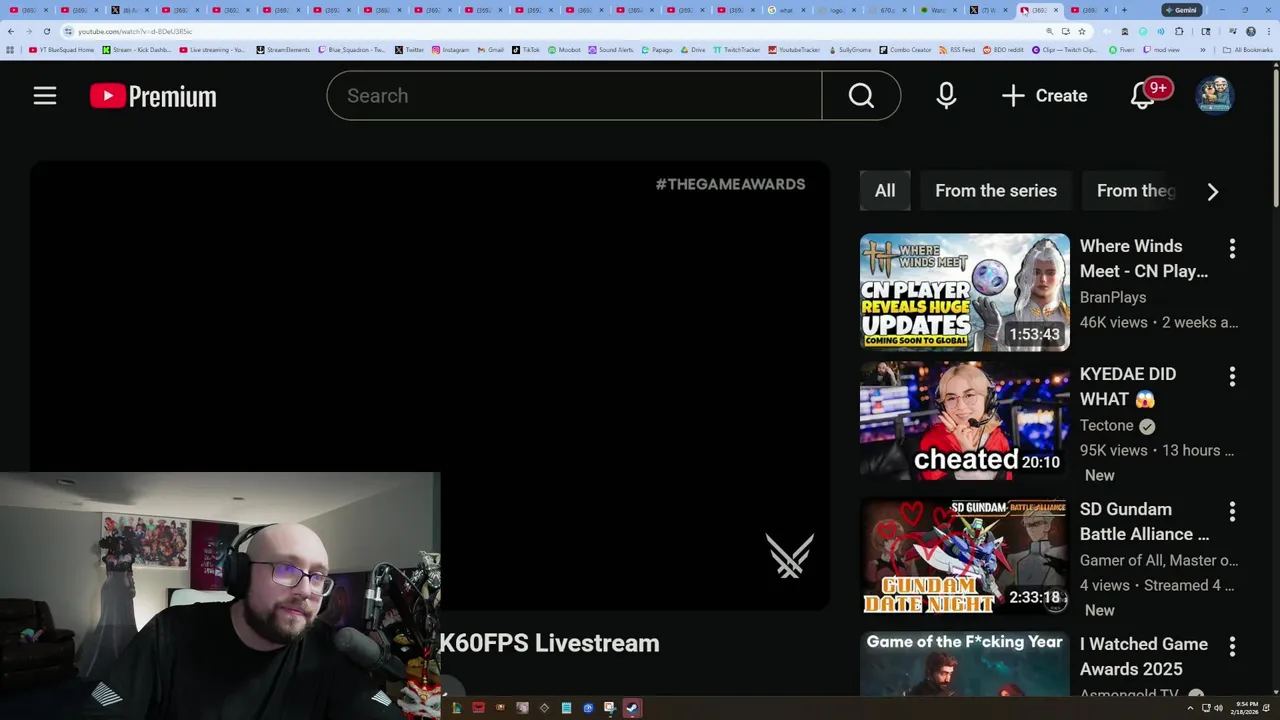
Task: Open BranPlays channel link
Action: point(1113,297)
